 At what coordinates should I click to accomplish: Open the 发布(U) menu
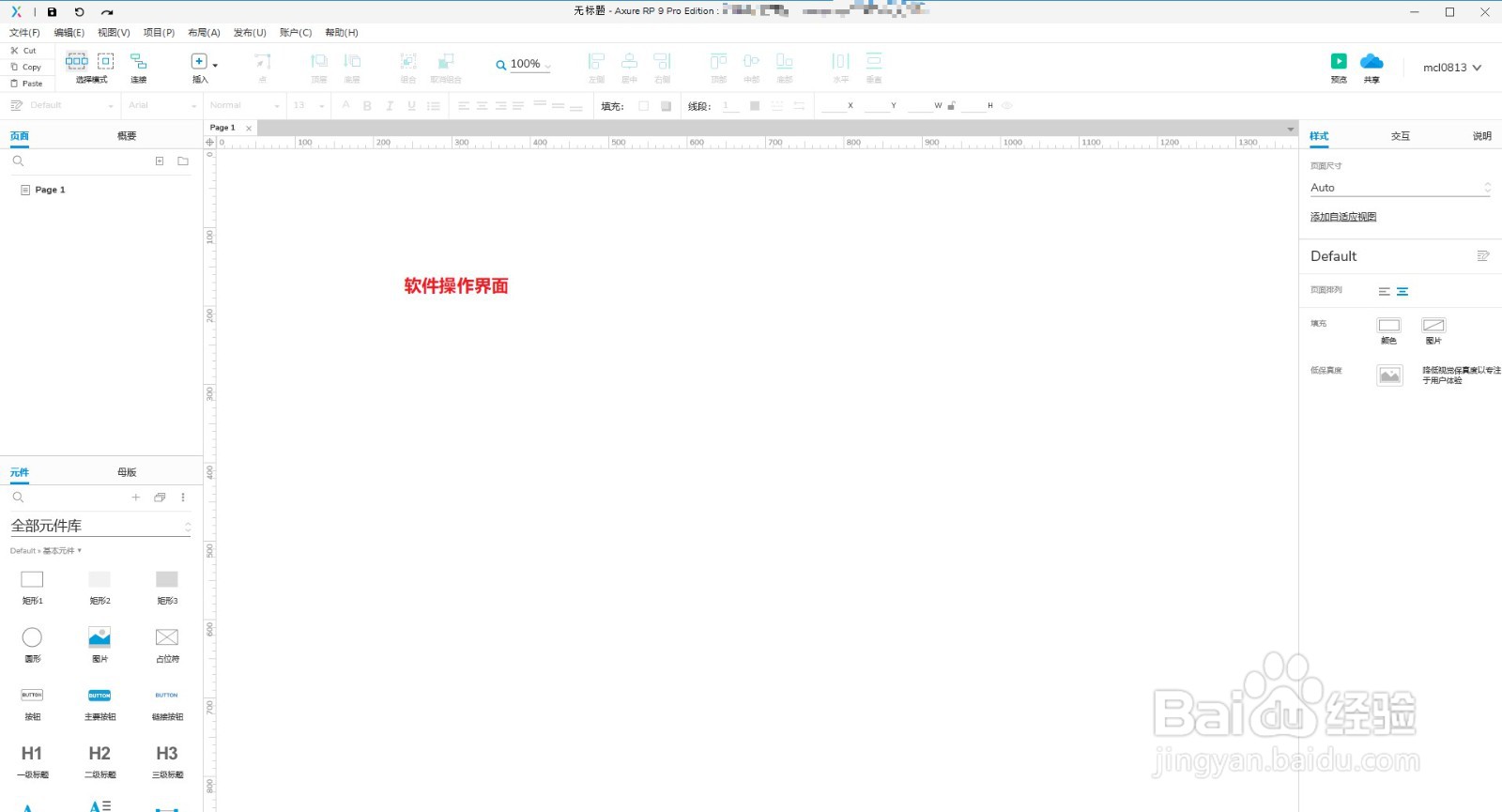[250, 33]
